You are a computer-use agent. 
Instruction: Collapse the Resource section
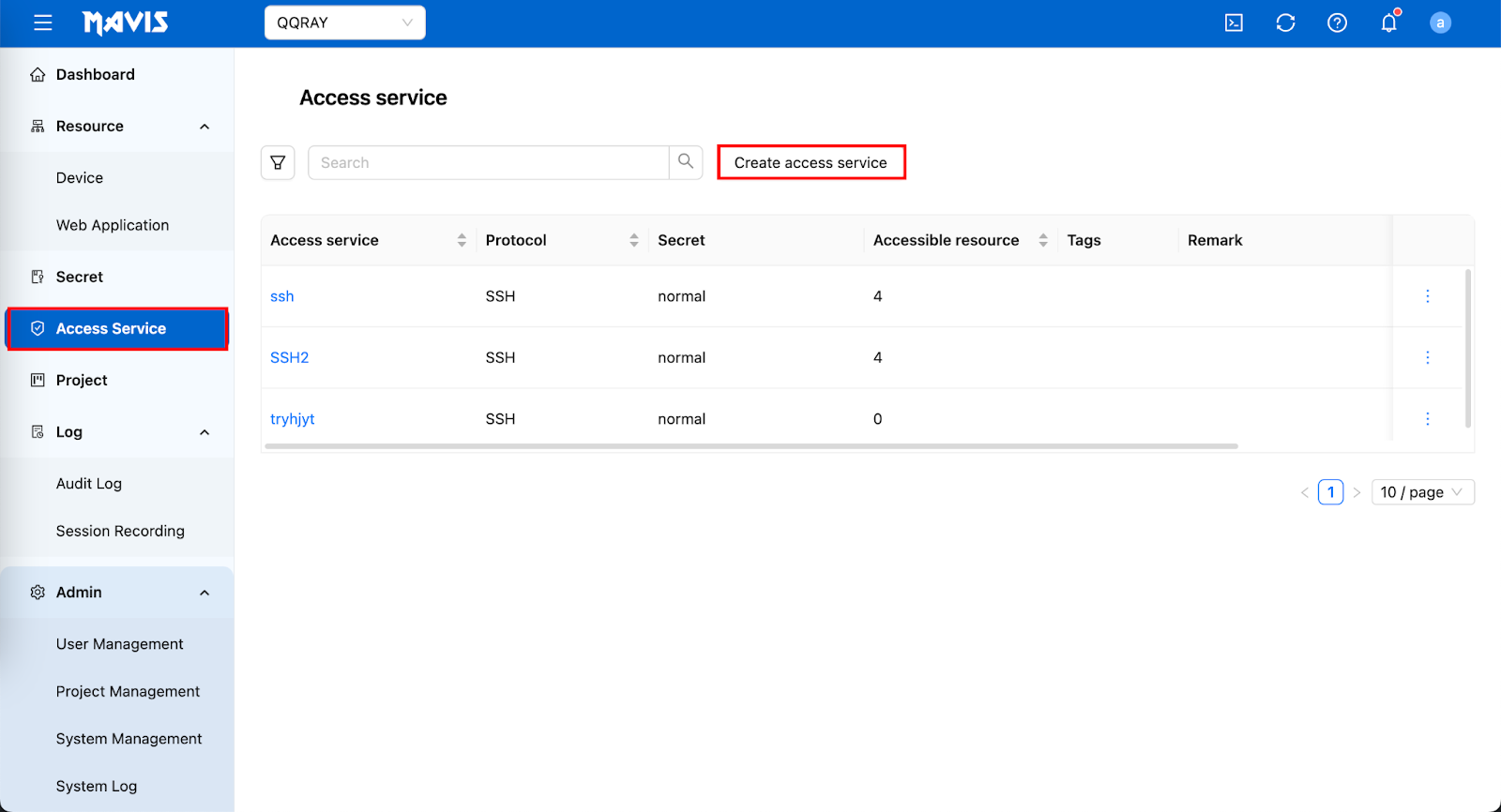coord(205,127)
